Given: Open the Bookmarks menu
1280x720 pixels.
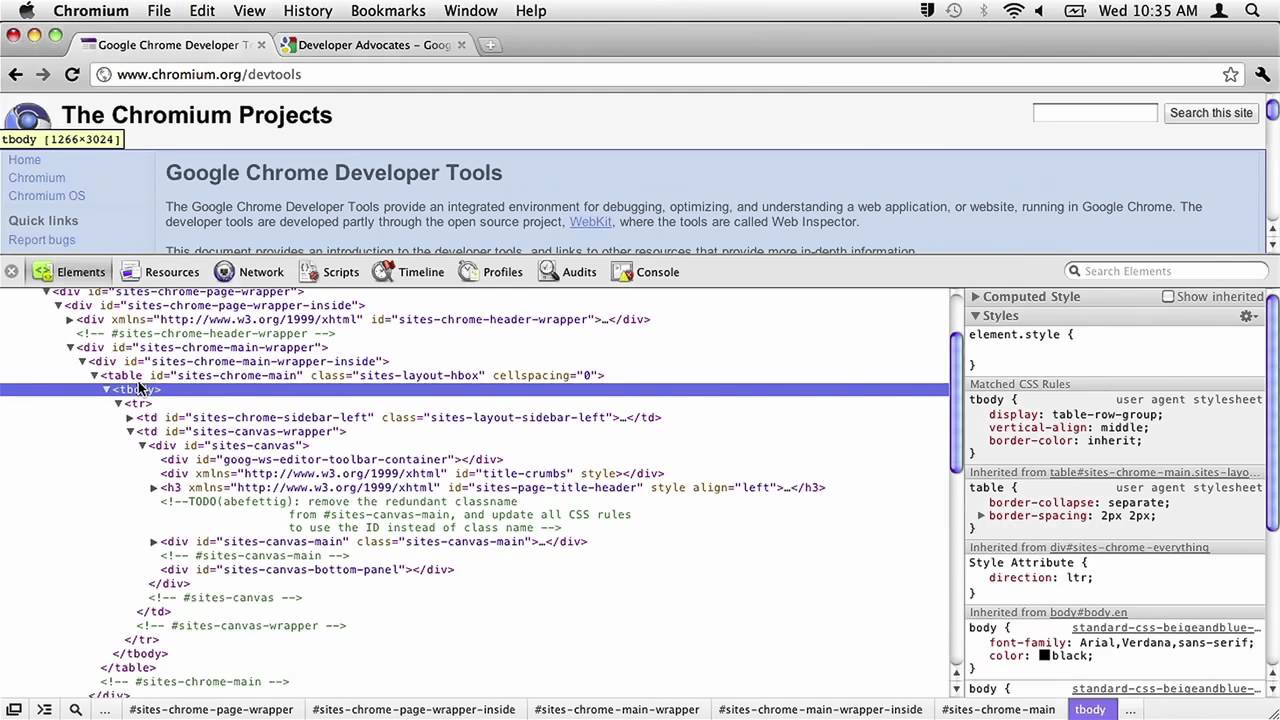Looking at the screenshot, I should [x=389, y=11].
